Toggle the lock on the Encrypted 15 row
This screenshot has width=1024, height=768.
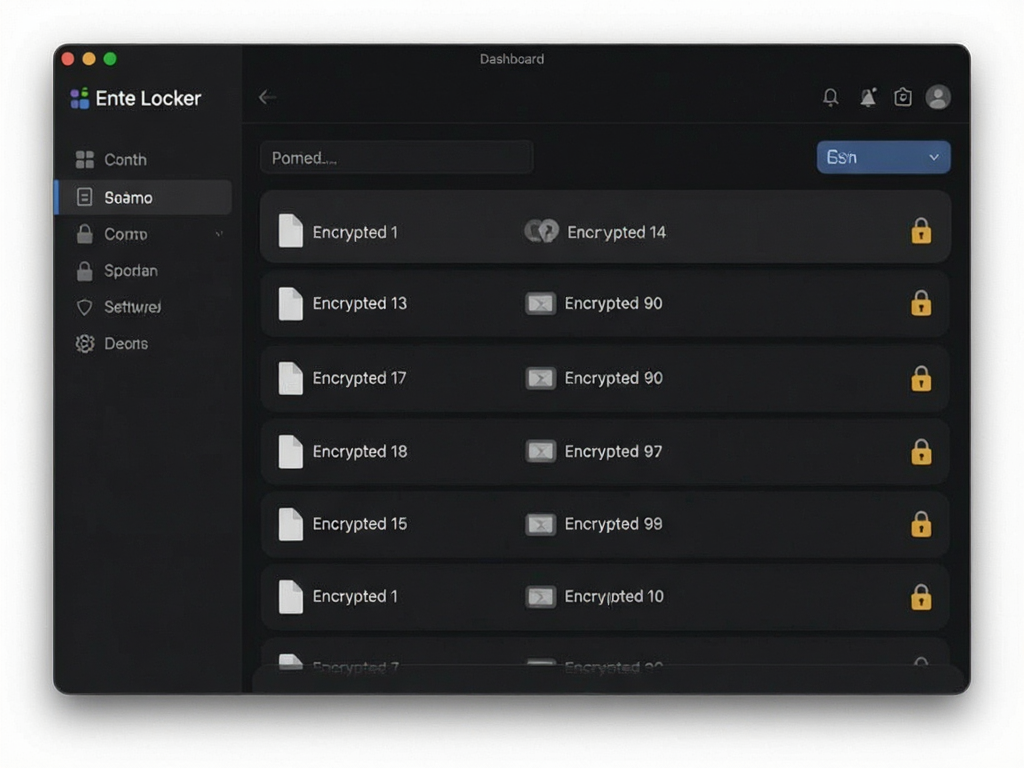(921, 524)
